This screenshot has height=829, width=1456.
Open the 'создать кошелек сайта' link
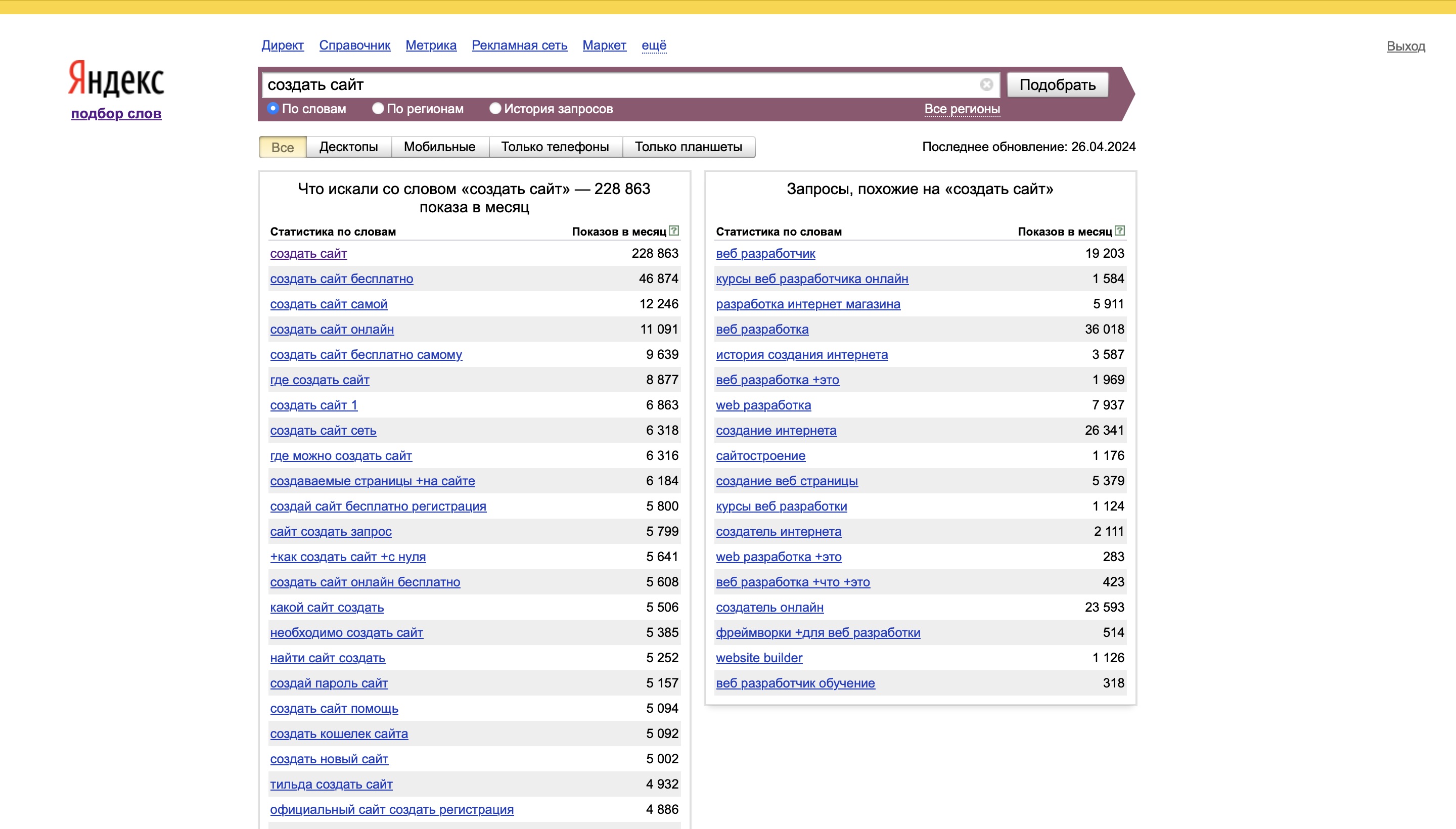coord(339,734)
